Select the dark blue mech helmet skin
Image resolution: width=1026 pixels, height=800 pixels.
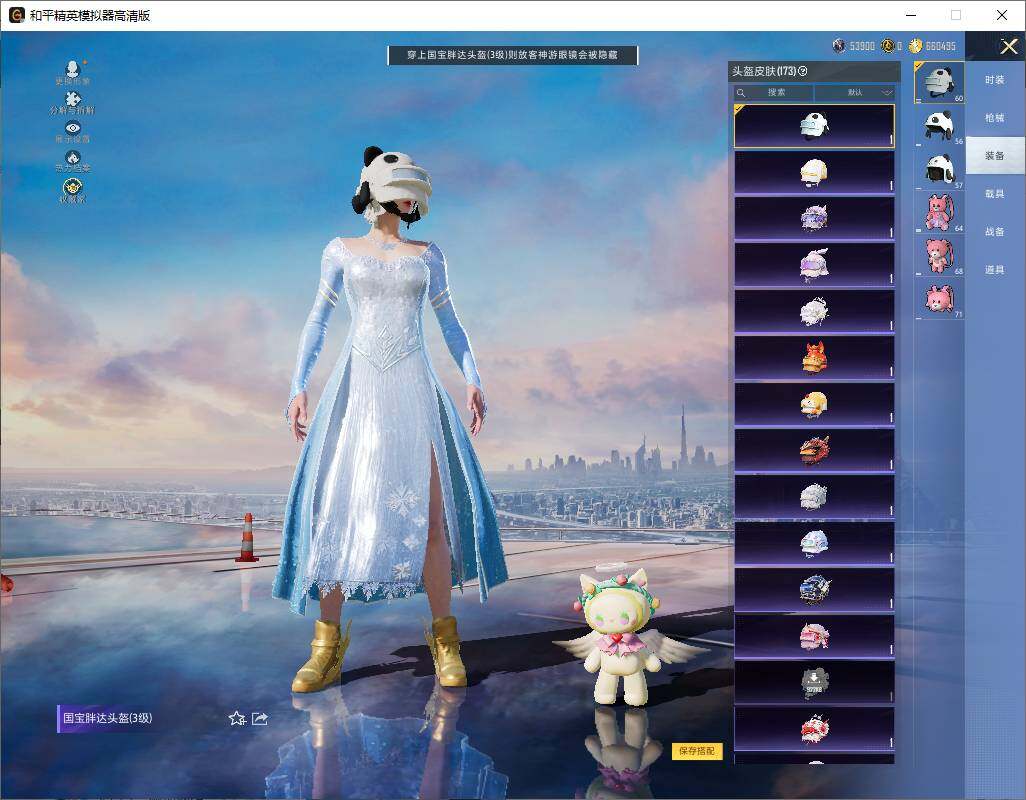click(814, 589)
